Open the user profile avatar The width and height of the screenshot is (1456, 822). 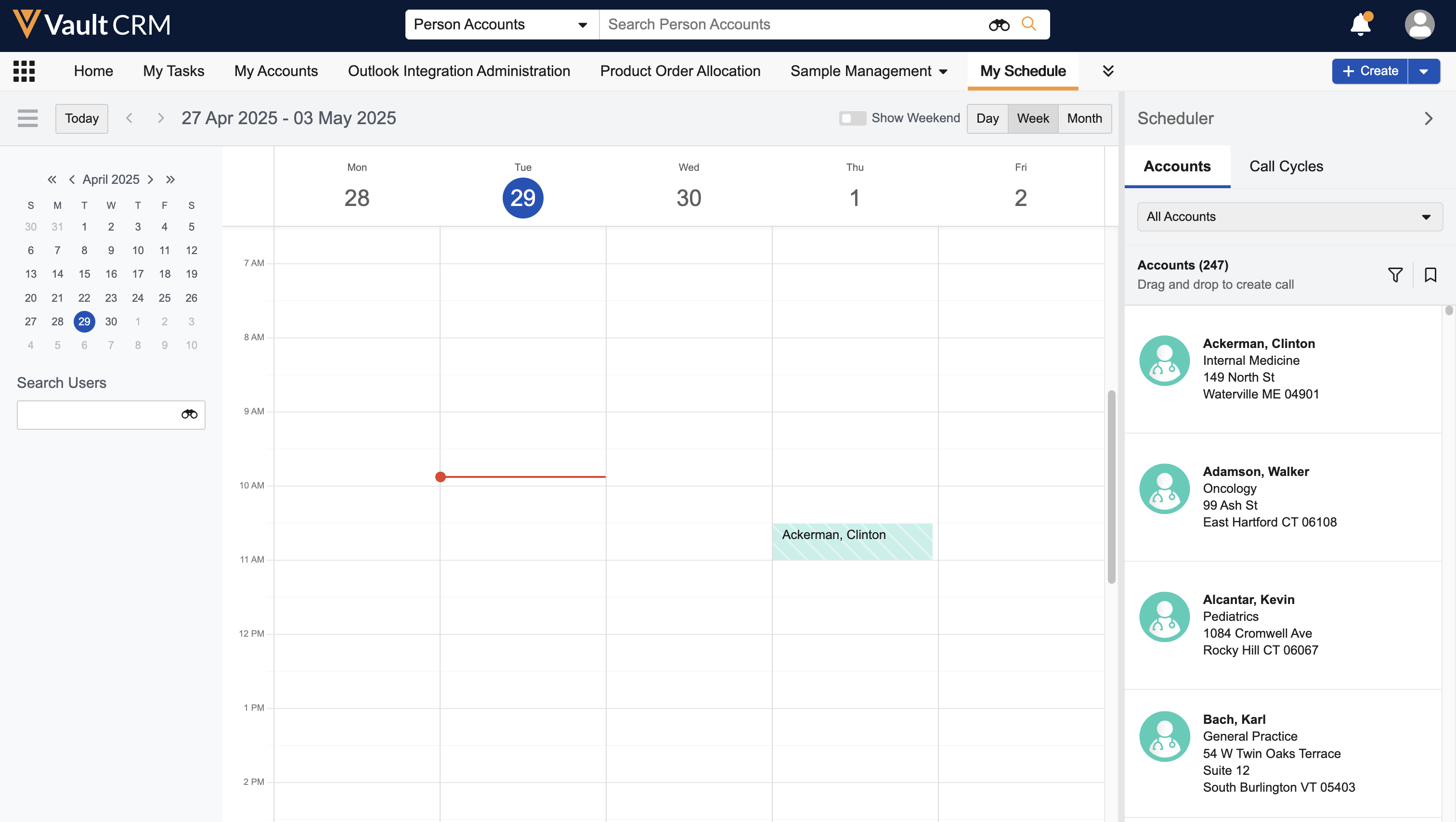click(x=1419, y=25)
